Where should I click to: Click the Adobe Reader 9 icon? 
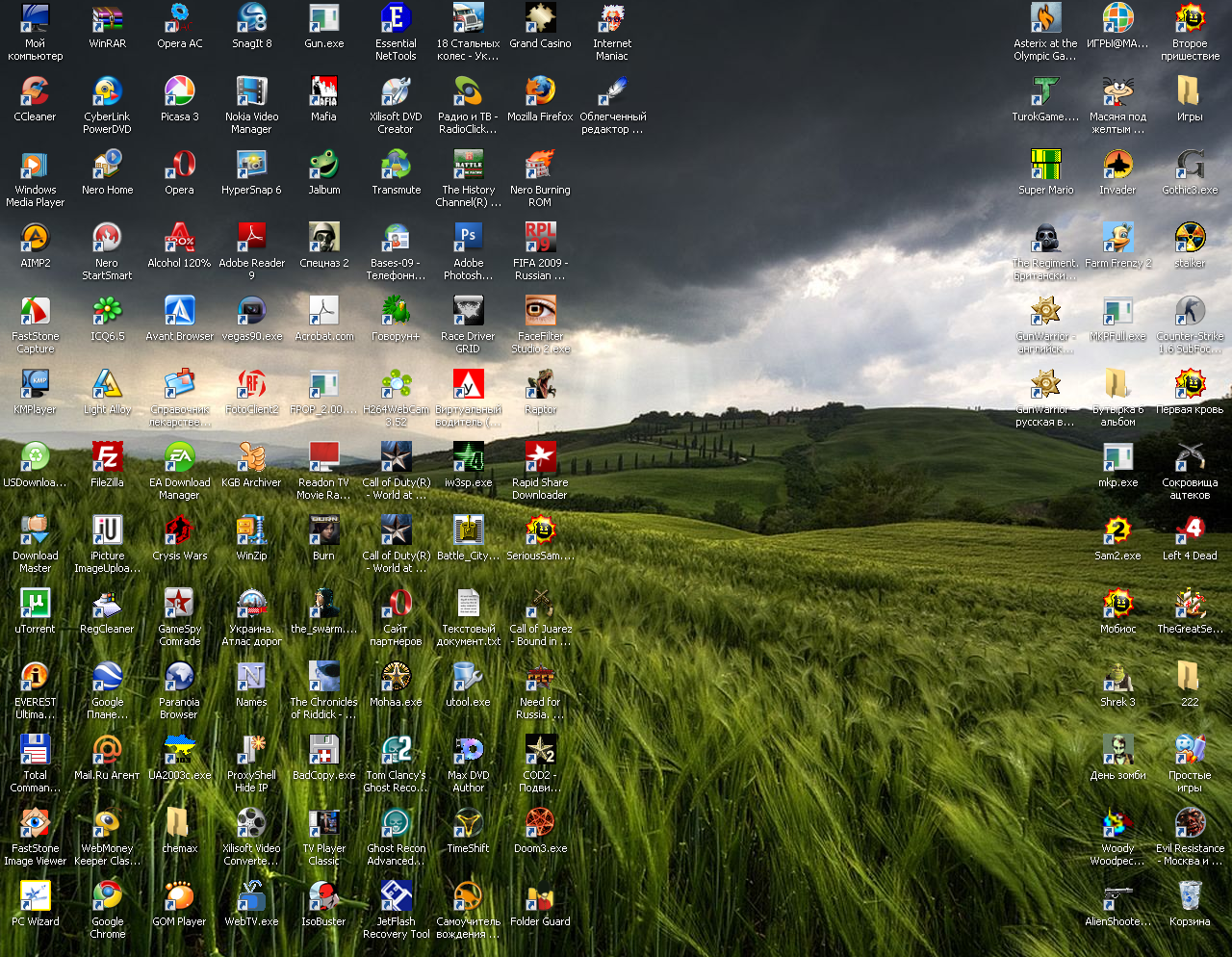click(251, 239)
